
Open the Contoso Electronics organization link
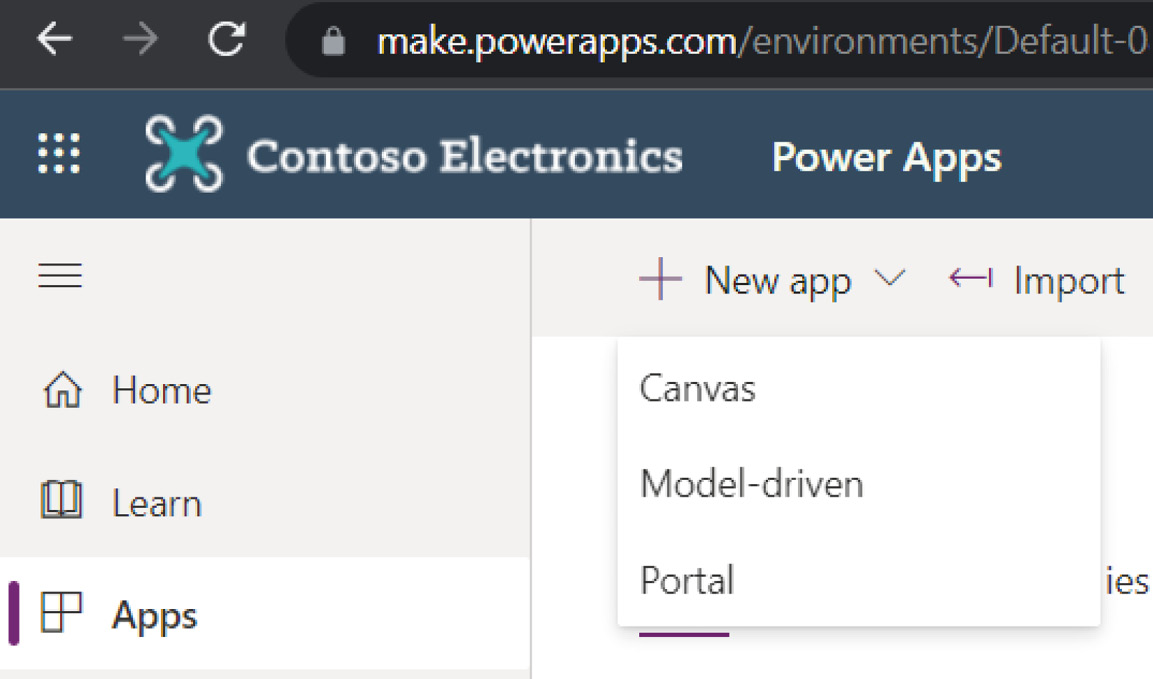[465, 156]
